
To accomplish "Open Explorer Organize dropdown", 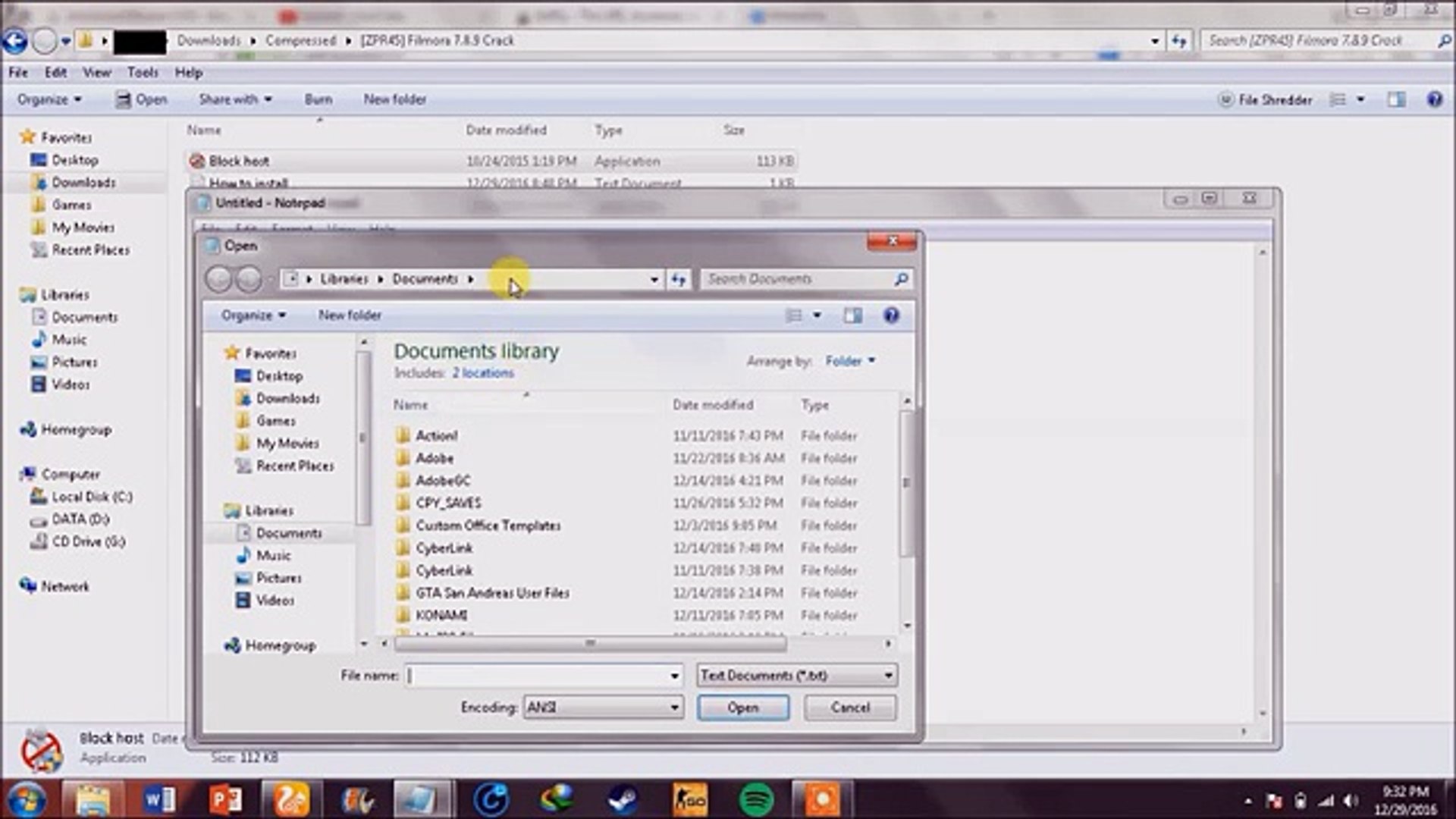I will (49, 99).
